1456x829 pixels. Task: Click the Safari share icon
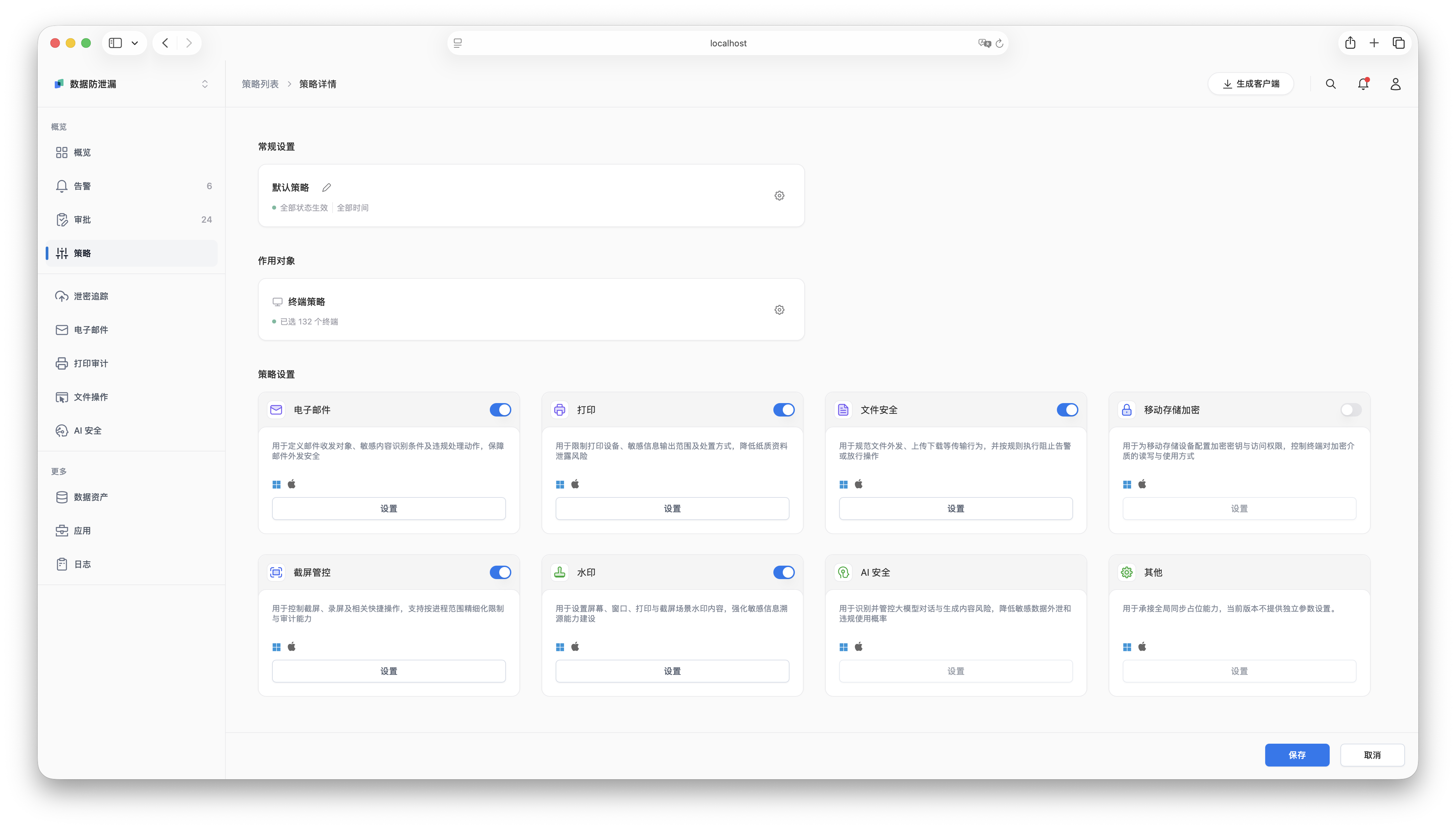[x=1350, y=43]
